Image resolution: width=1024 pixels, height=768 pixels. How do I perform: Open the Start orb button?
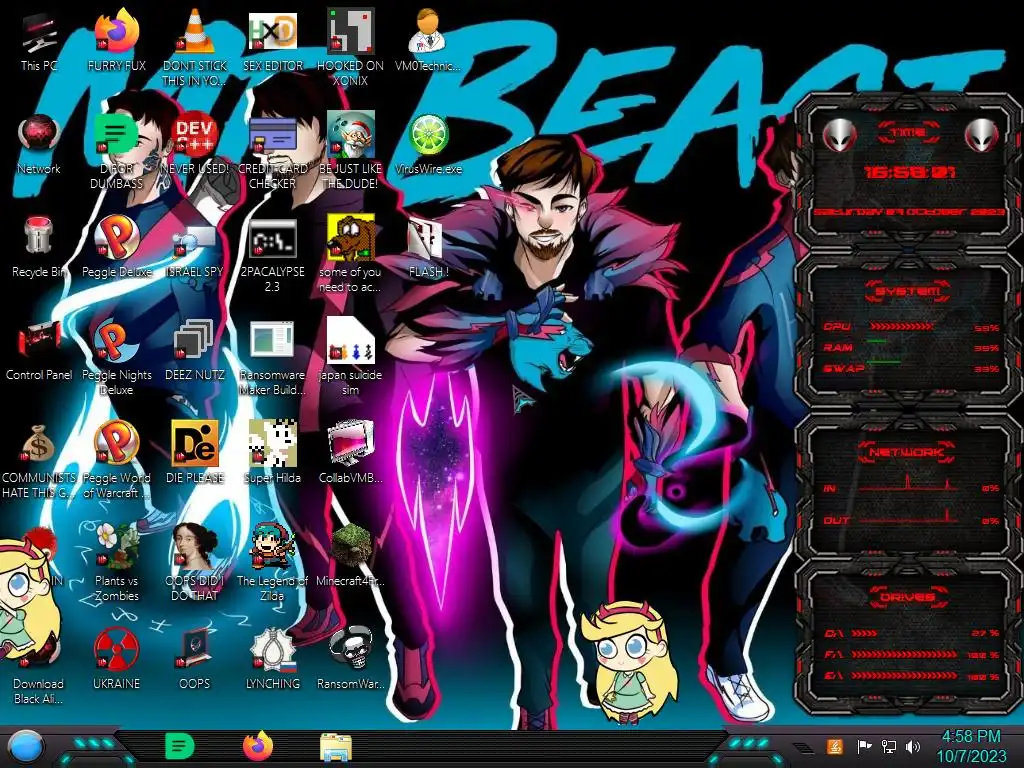pyautogui.click(x=25, y=747)
